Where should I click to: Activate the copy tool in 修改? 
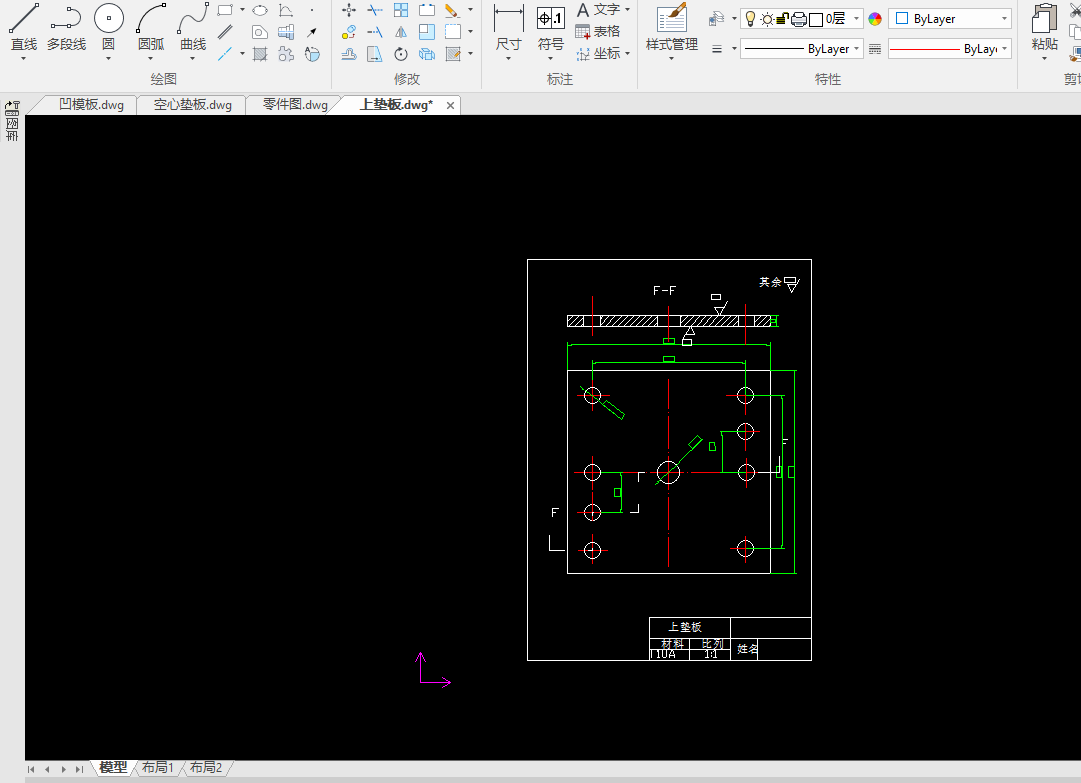[x=349, y=32]
